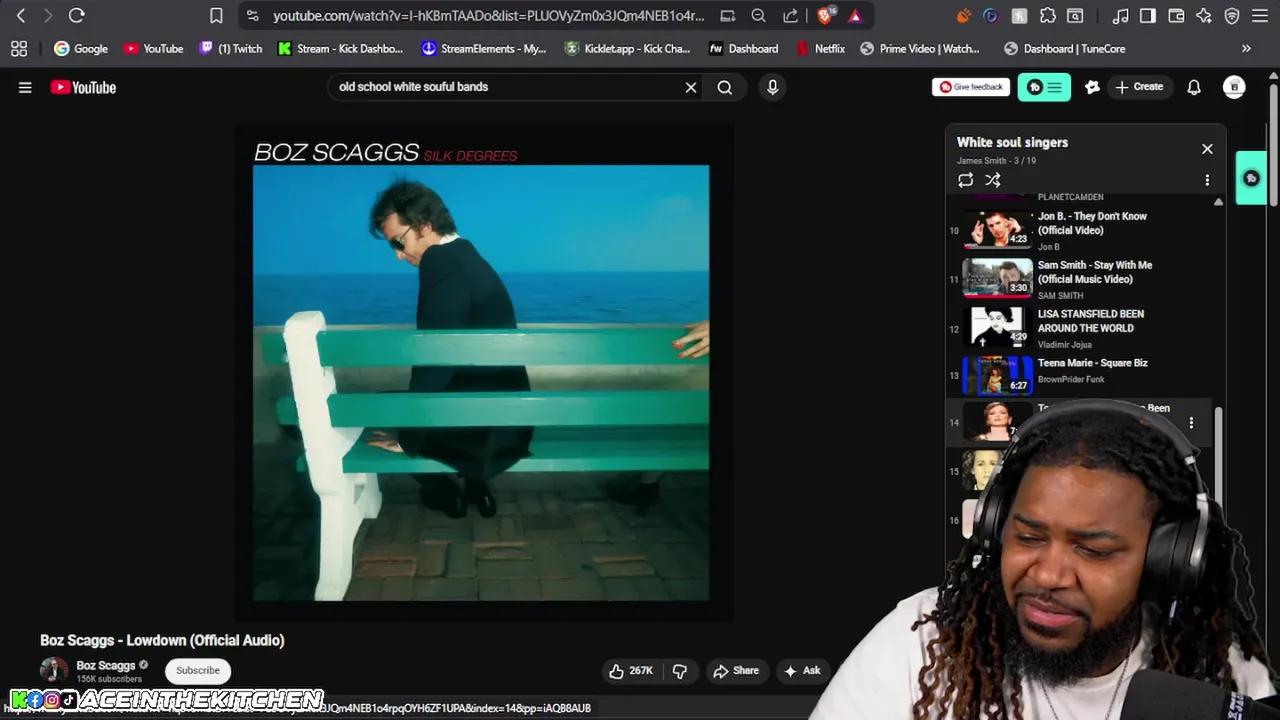Screen dimensions: 1280x720
Task: Click the browser share page icon
Action: [x=790, y=16]
